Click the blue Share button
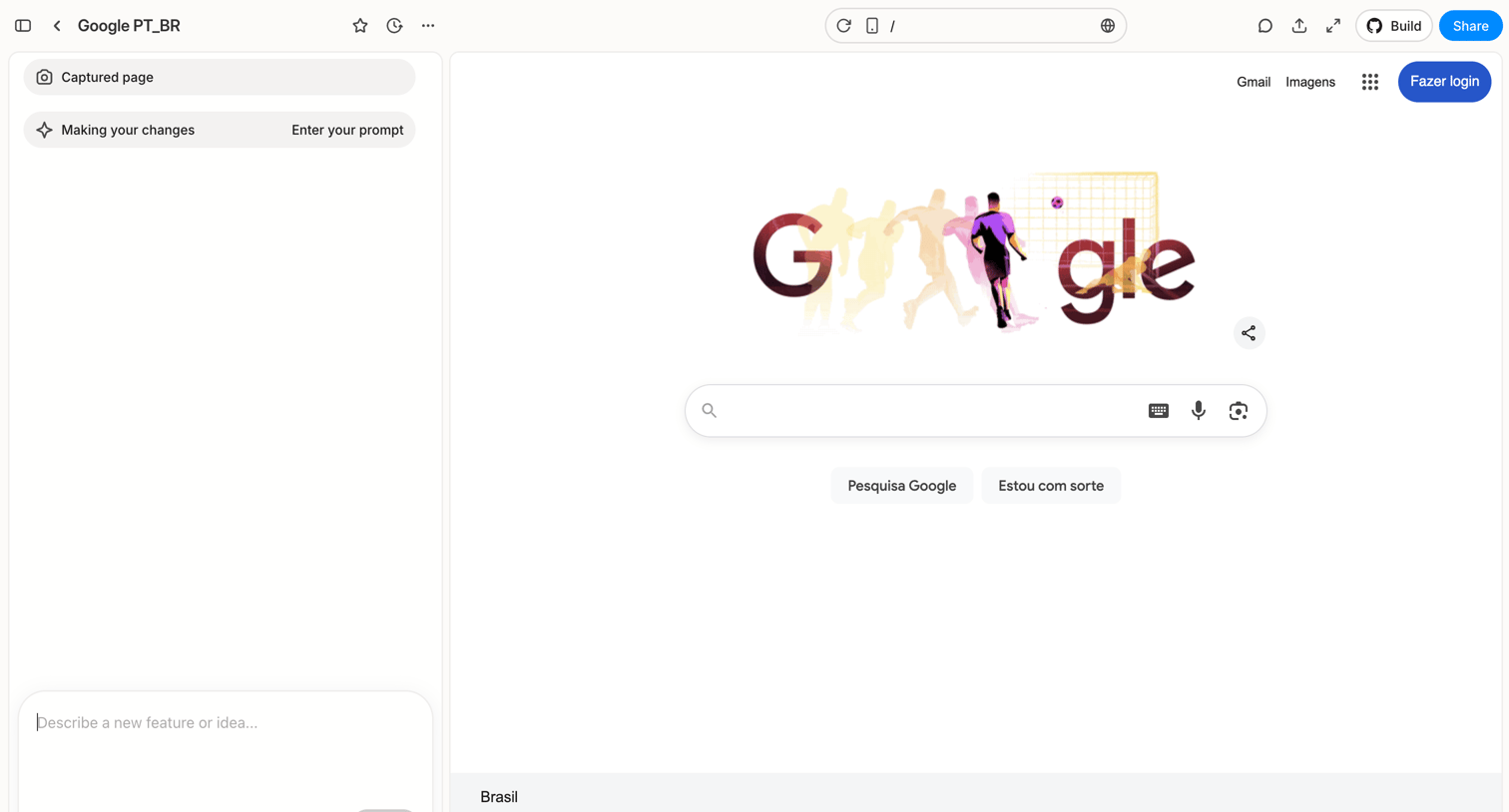This screenshot has width=1509, height=812. pyautogui.click(x=1470, y=26)
